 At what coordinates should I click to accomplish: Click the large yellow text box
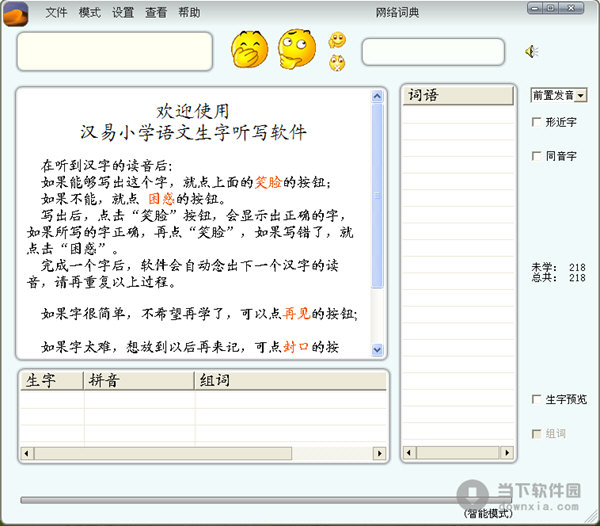115,51
